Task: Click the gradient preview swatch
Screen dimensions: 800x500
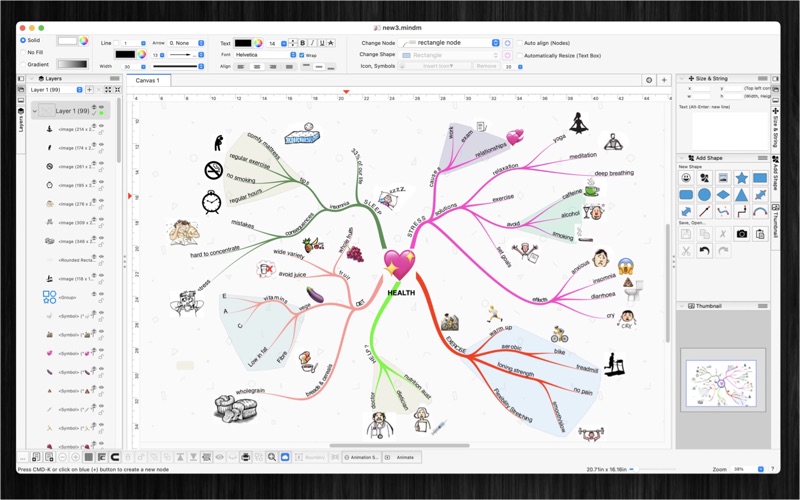Action: click(x=72, y=64)
